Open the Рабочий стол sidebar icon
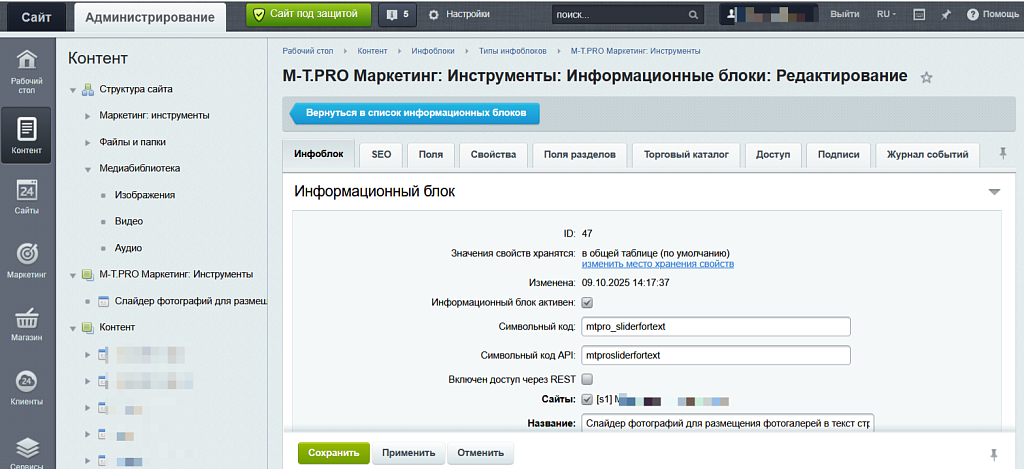The height and width of the screenshot is (469, 1024). click(27, 70)
